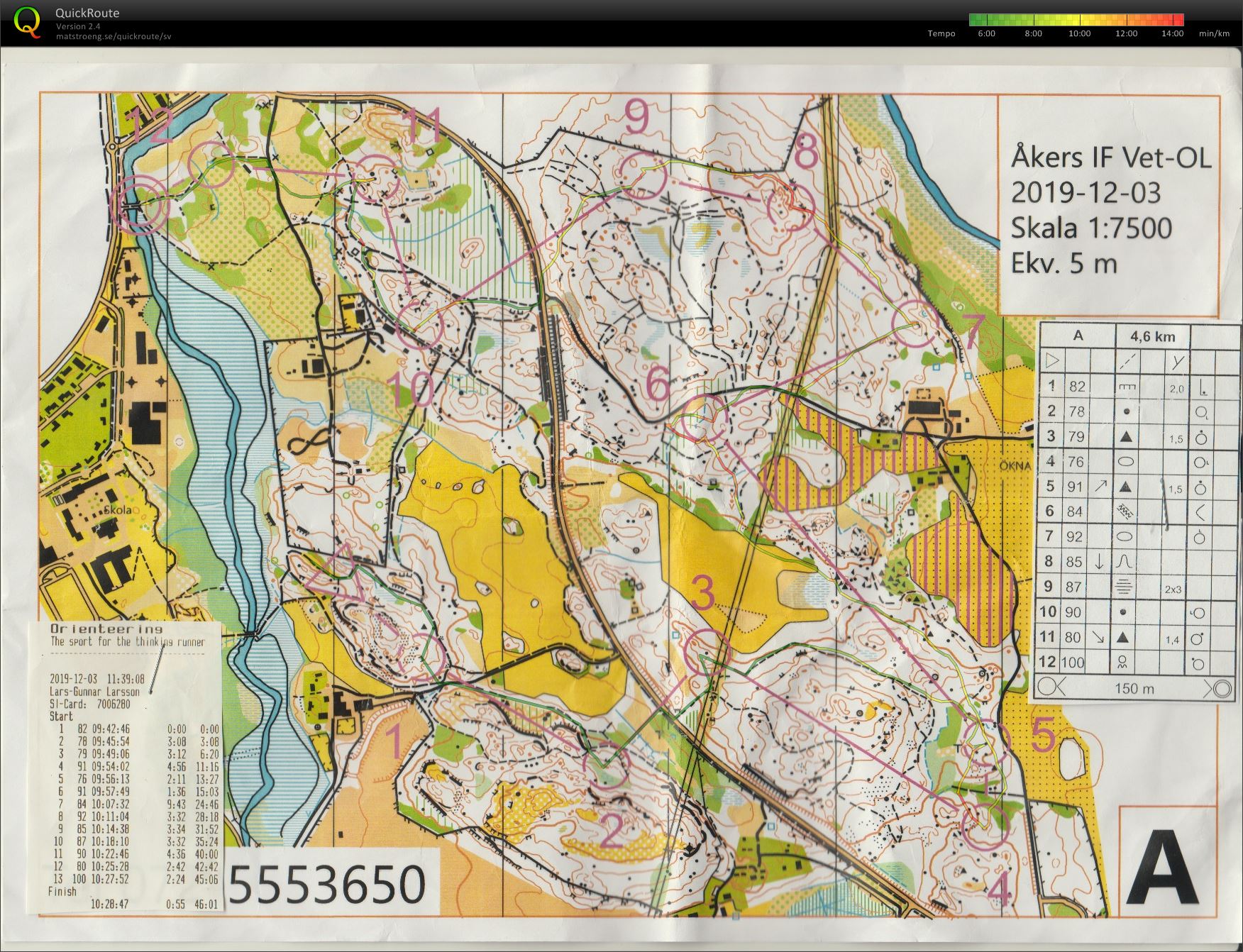Screen dimensions: 1243x952
Task: Click the magenta control number 6
Action: (x=657, y=384)
